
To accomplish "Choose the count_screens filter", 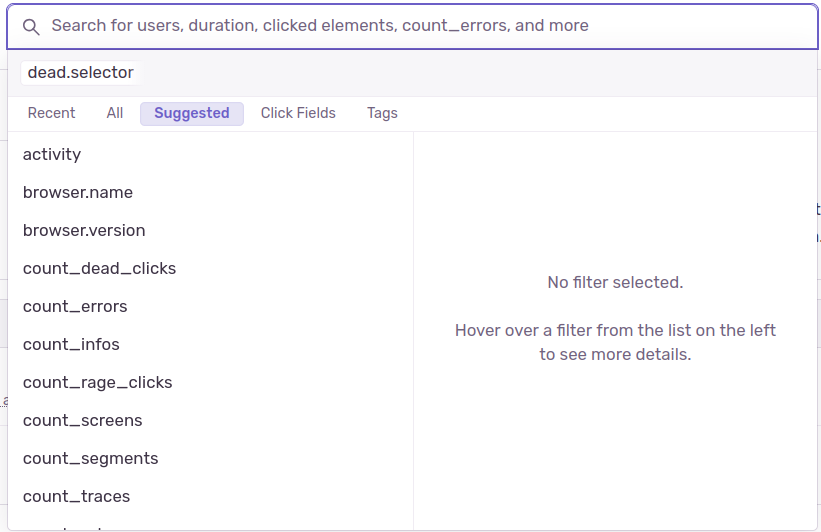I will pyautogui.click(x=83, y=420).
